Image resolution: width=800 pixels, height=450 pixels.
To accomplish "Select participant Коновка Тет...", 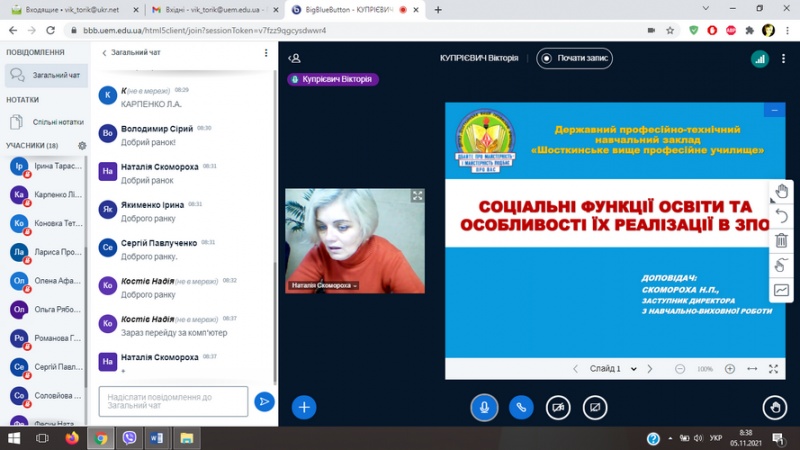I will pyautogui.click(x=46, y=223).
